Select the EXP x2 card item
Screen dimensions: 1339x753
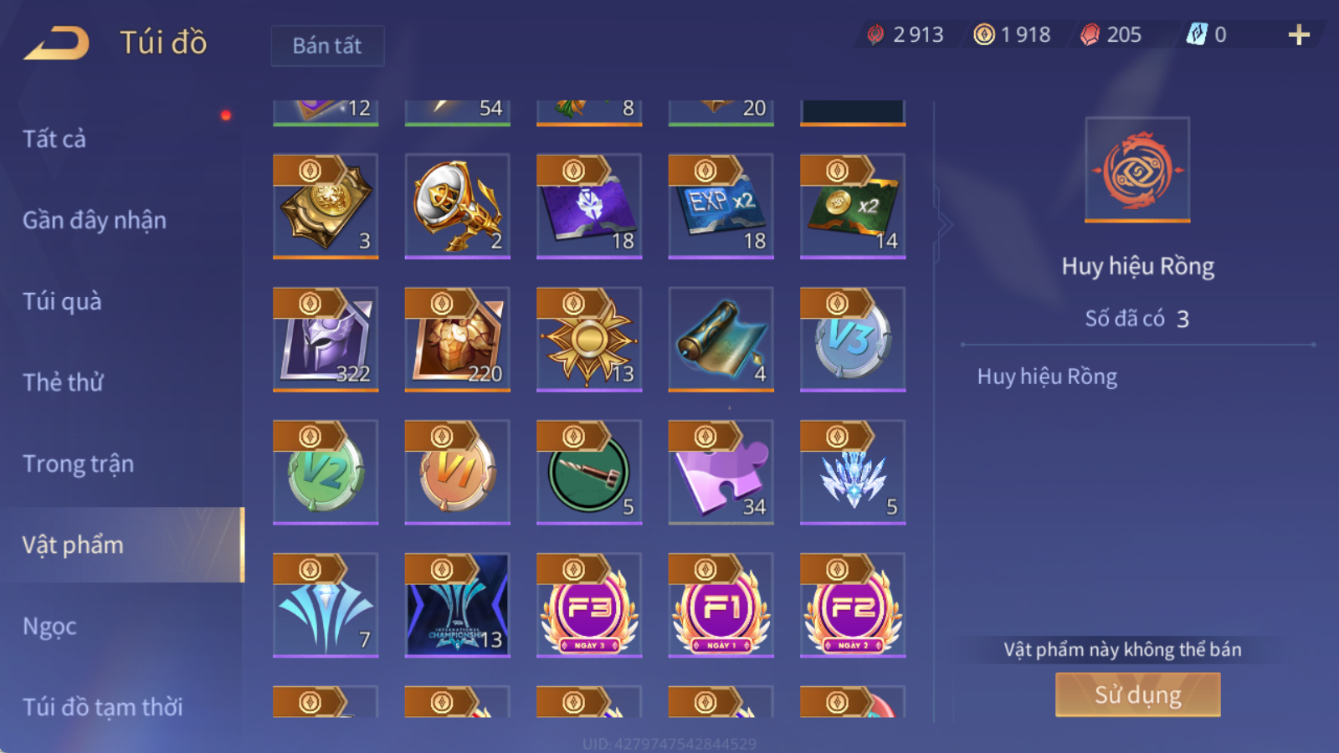coord(721,207)
